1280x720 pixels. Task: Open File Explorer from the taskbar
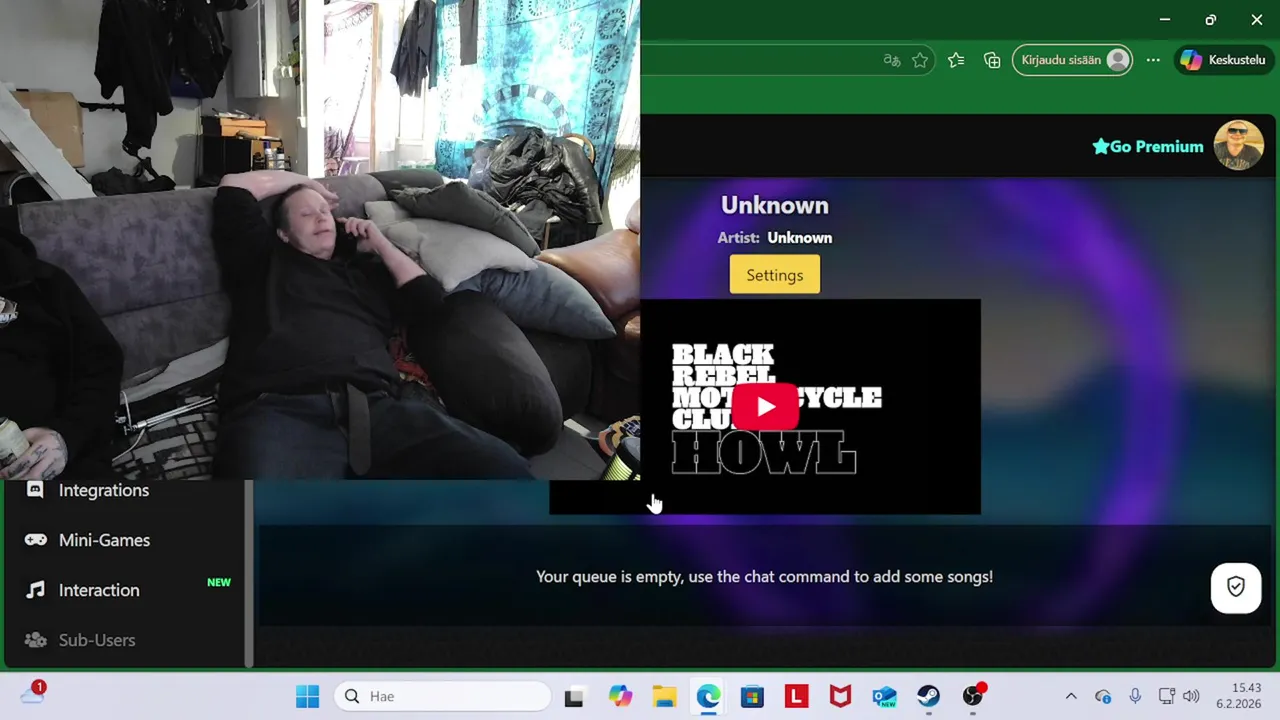pyautogui.click(x=664, y=696)
